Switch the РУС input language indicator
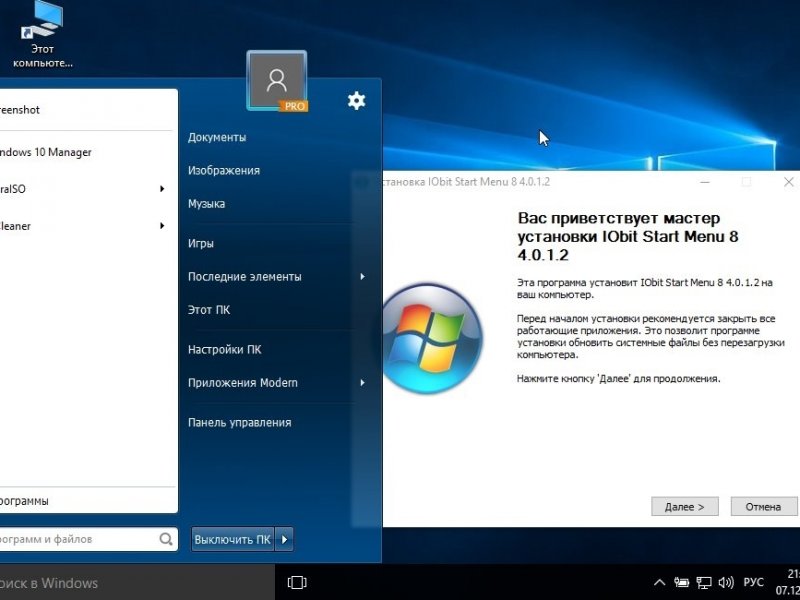Viewport: 800px width, 600px height. 754,583
